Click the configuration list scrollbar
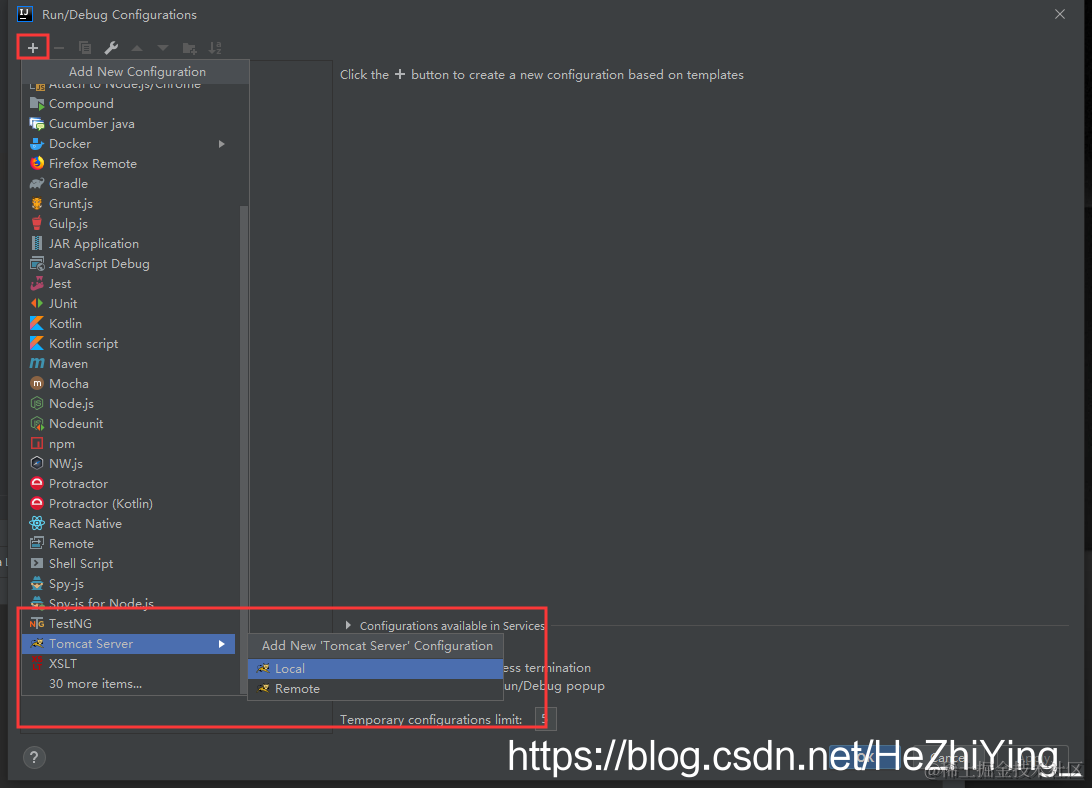The image size is (1092, 788). pos(244,449)
